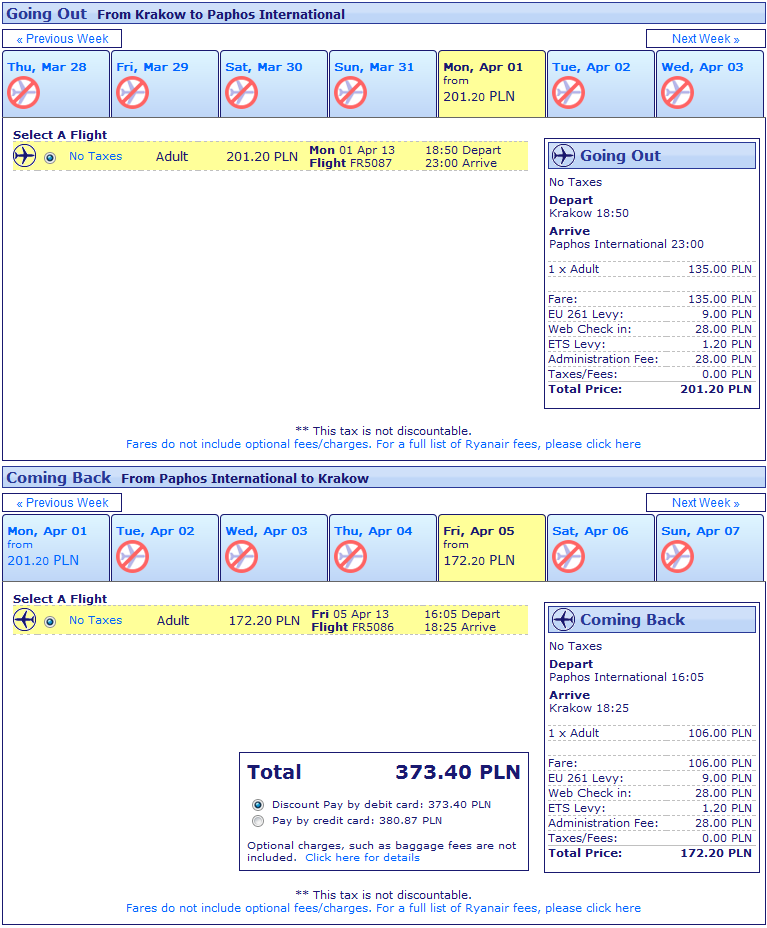The height and width of the screenshot is (928, 767).
Task: Click no-flight icon under Wed, Apr 03 outbound
Action: 677,93
